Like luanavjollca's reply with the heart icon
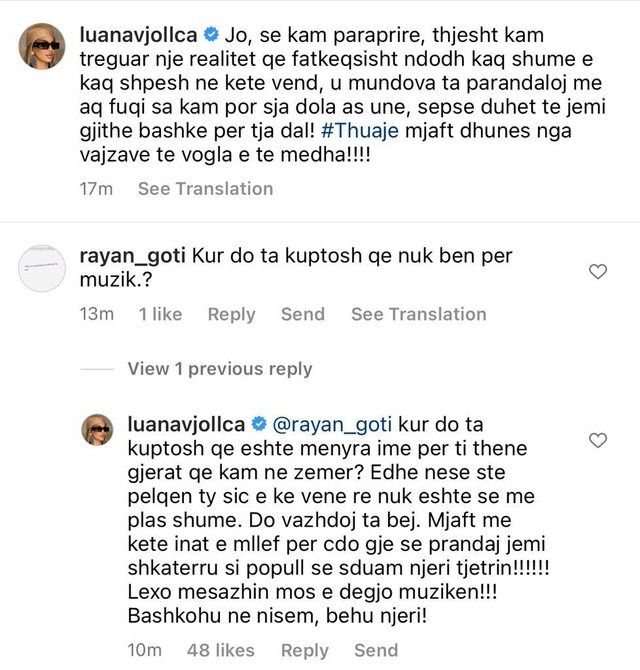 (599, 440)
